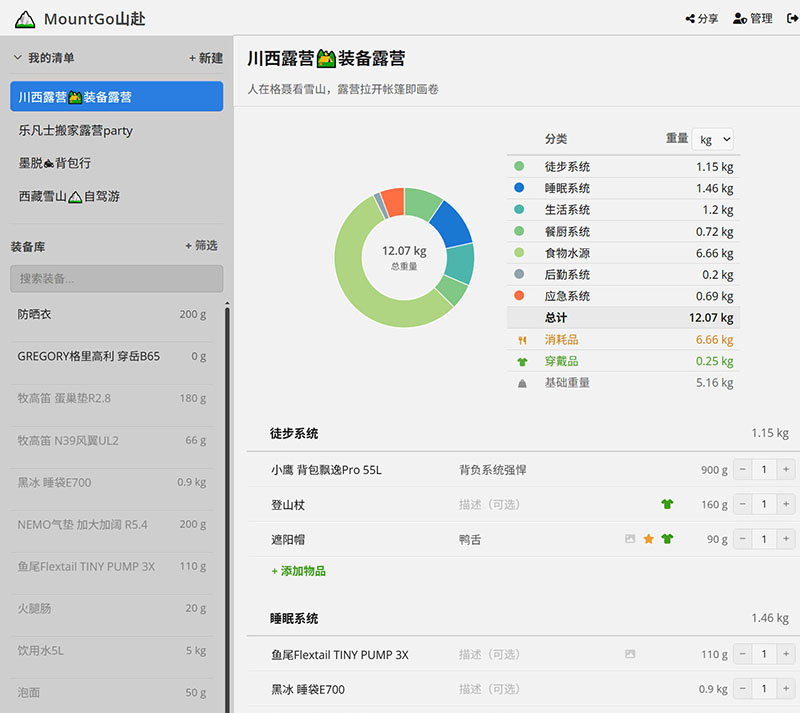Click the logout arrow icon in header
800x713 pixels.
[x=789, y=18]
